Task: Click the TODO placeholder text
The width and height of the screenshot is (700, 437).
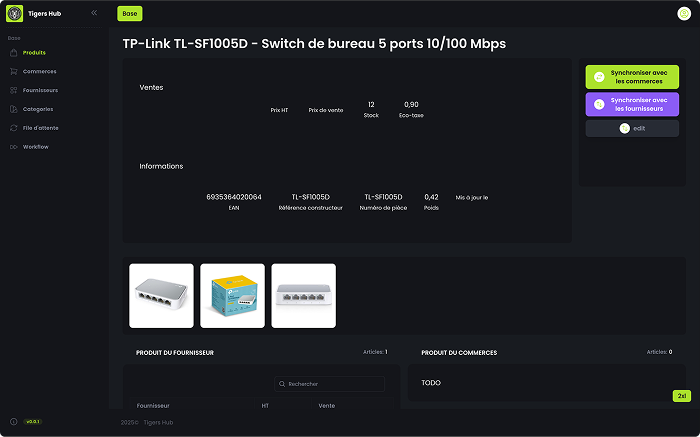Action: click(431, 383)
